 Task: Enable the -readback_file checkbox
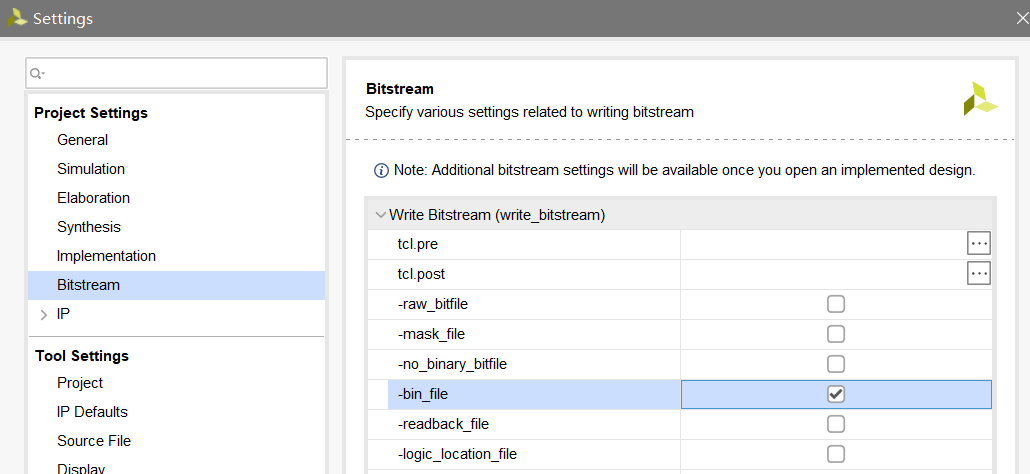pos(836,424)
